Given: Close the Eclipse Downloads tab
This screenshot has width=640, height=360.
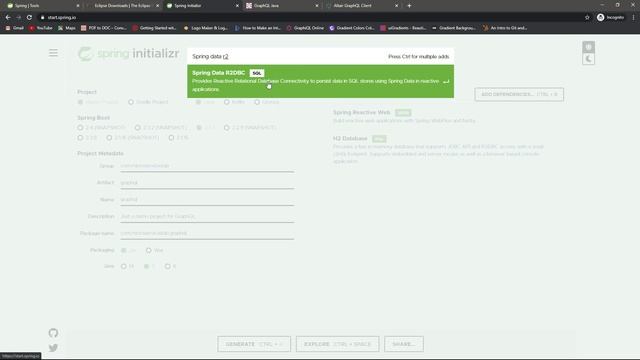Looking at the screenshot, I should point(157,6).
